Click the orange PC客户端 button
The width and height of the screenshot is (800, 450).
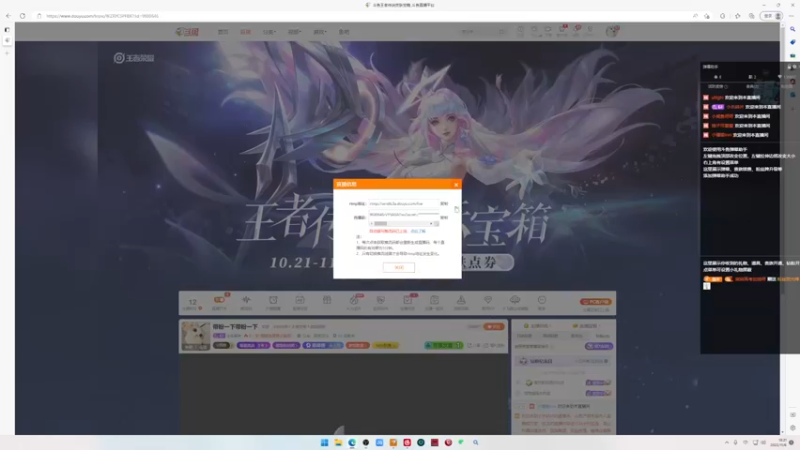pos(595,302)
